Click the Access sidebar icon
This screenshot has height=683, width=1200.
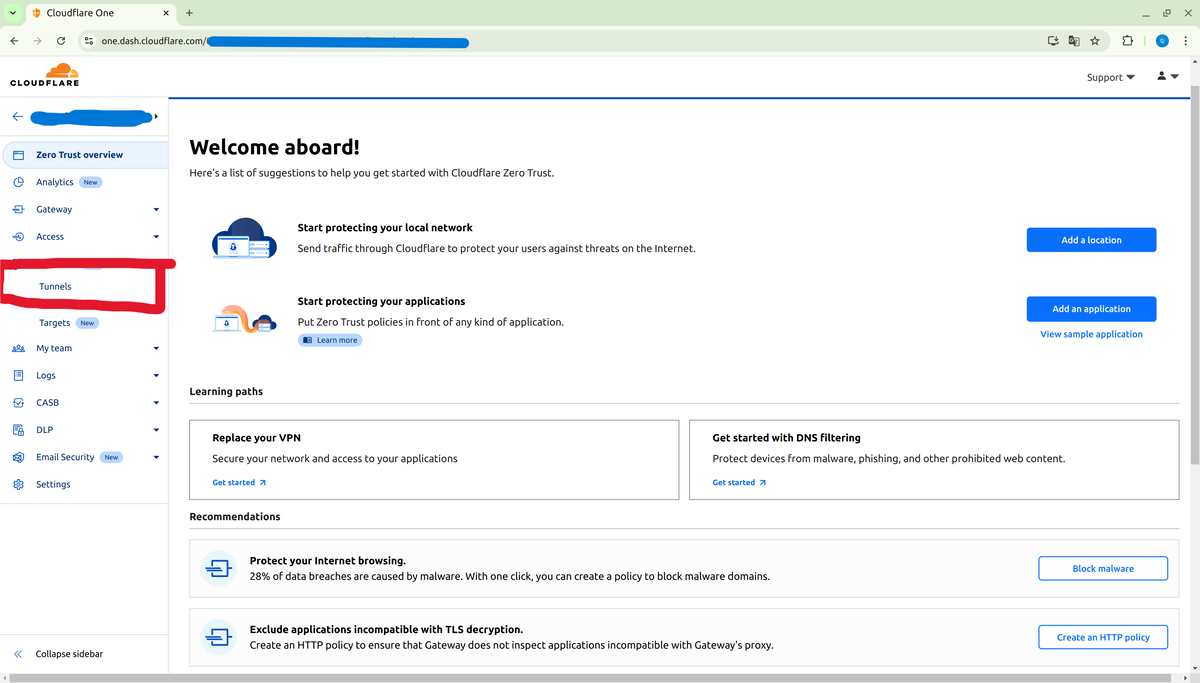pos(18,237)
